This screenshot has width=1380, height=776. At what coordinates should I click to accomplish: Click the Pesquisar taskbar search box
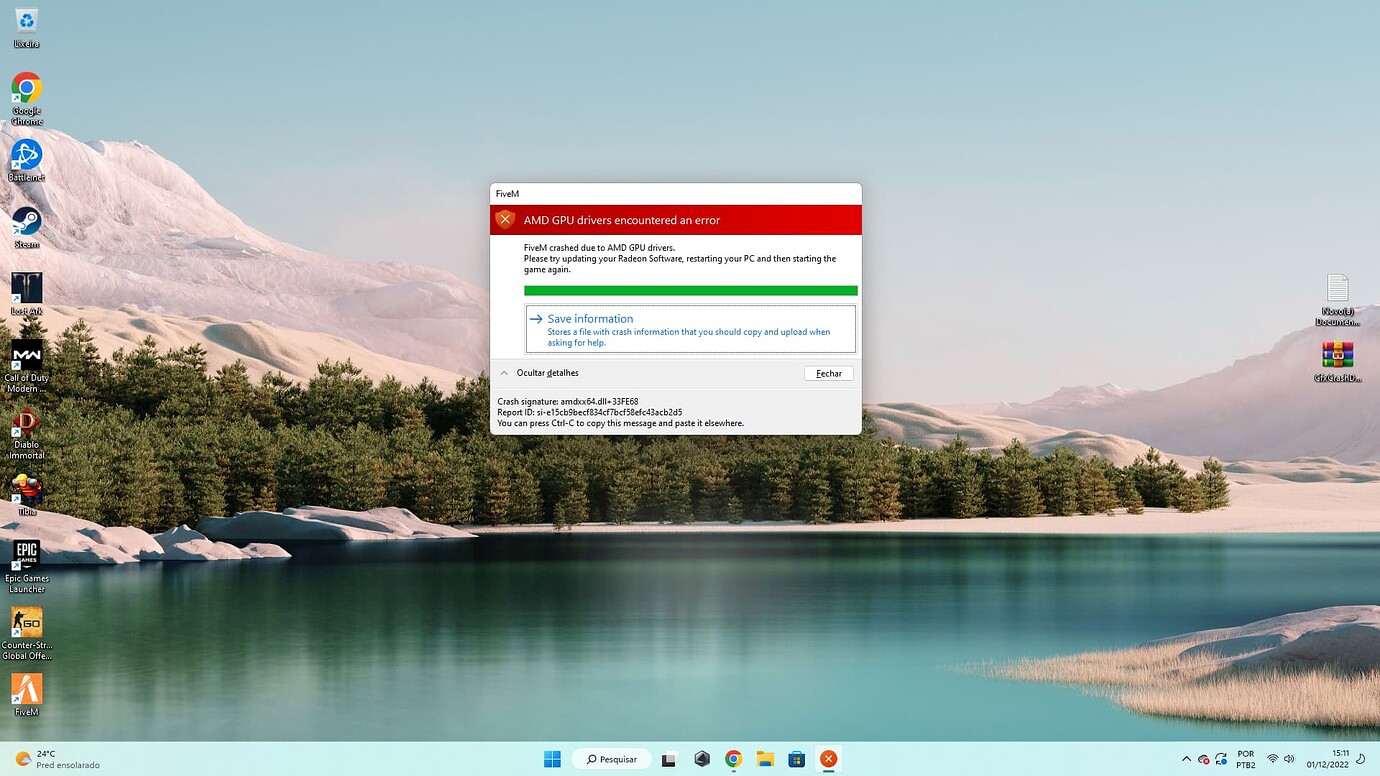tap(611, 759)
